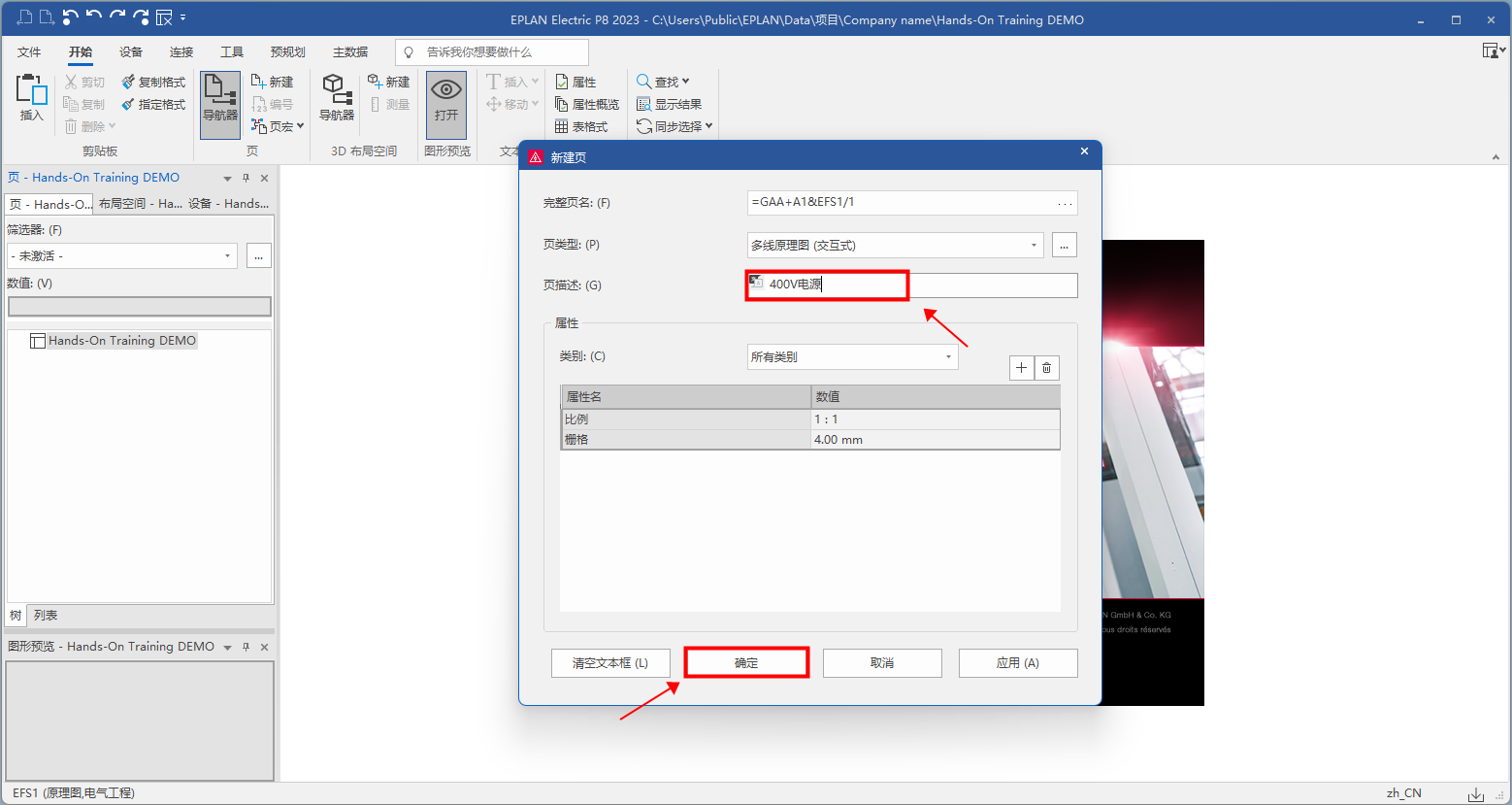Switch to the 列表 list tab
The width and height of the screenshot is (1512, 805).
[46, 616]
